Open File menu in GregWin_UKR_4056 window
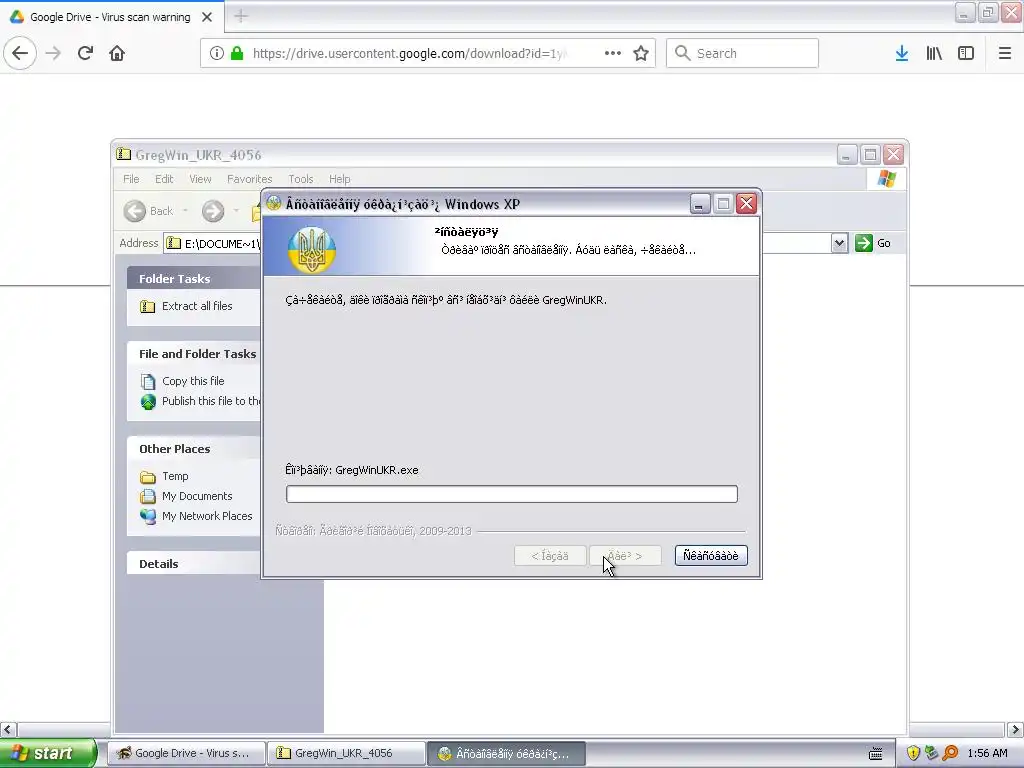1024x768 pixels. pyautogui.click(x=131, y=178)
